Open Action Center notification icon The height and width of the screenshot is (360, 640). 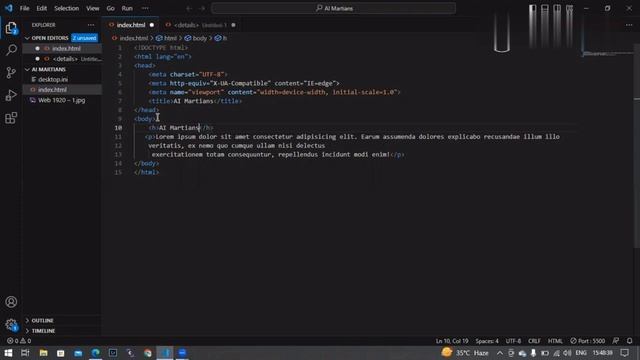(x=625, y=353)
